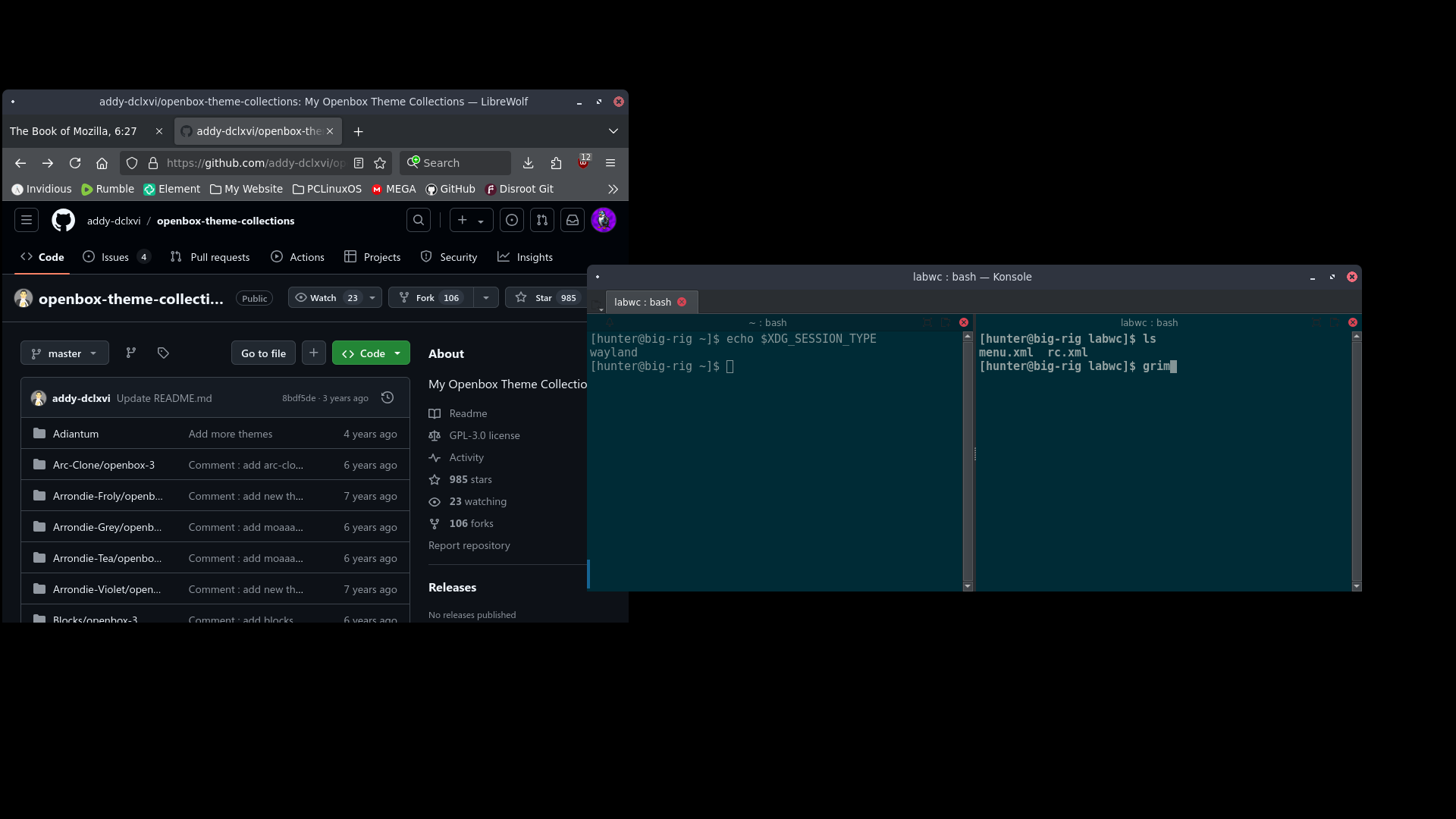
Task: Open the GitHub notifications inbox
Action: [573, 220]
